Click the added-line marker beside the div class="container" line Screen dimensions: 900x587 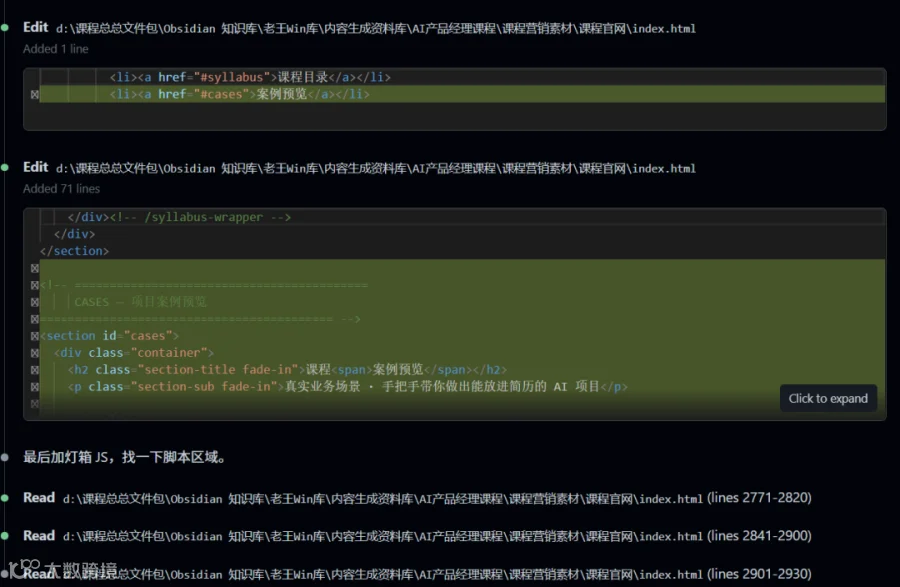point(34,353)
